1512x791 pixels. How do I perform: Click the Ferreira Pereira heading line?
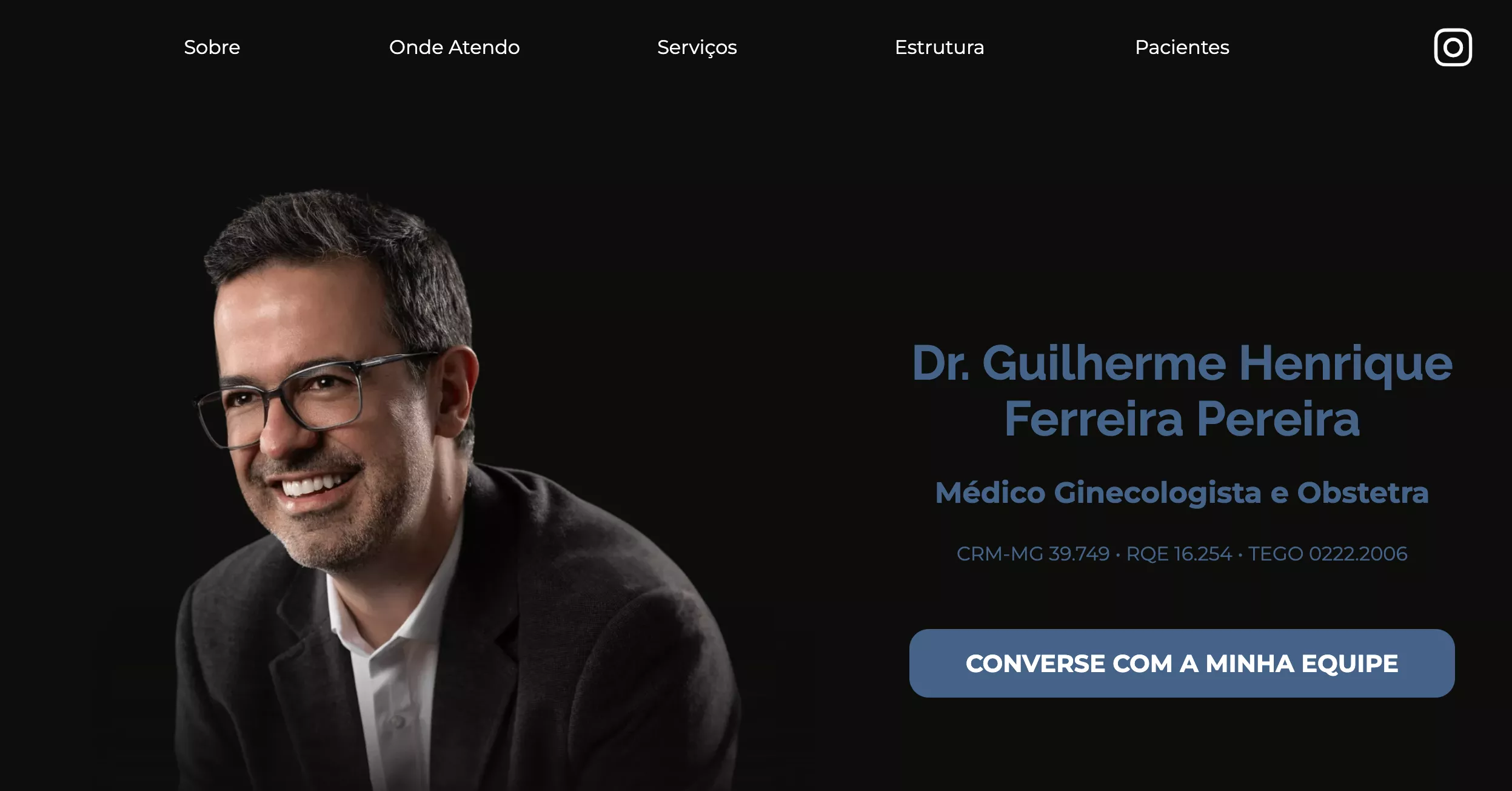point(1182,419)
